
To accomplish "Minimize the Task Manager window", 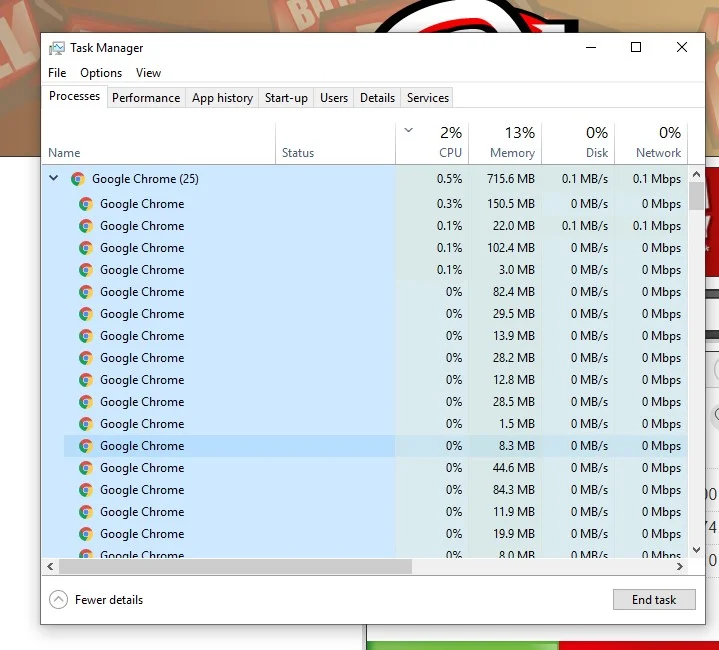I will [591, 47].
